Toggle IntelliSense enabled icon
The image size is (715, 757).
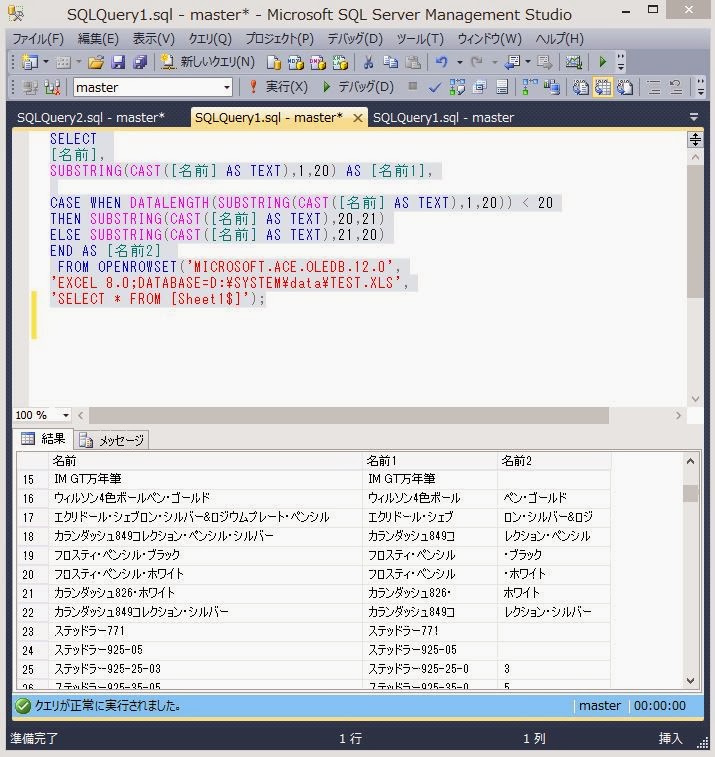tap(502, 87)
